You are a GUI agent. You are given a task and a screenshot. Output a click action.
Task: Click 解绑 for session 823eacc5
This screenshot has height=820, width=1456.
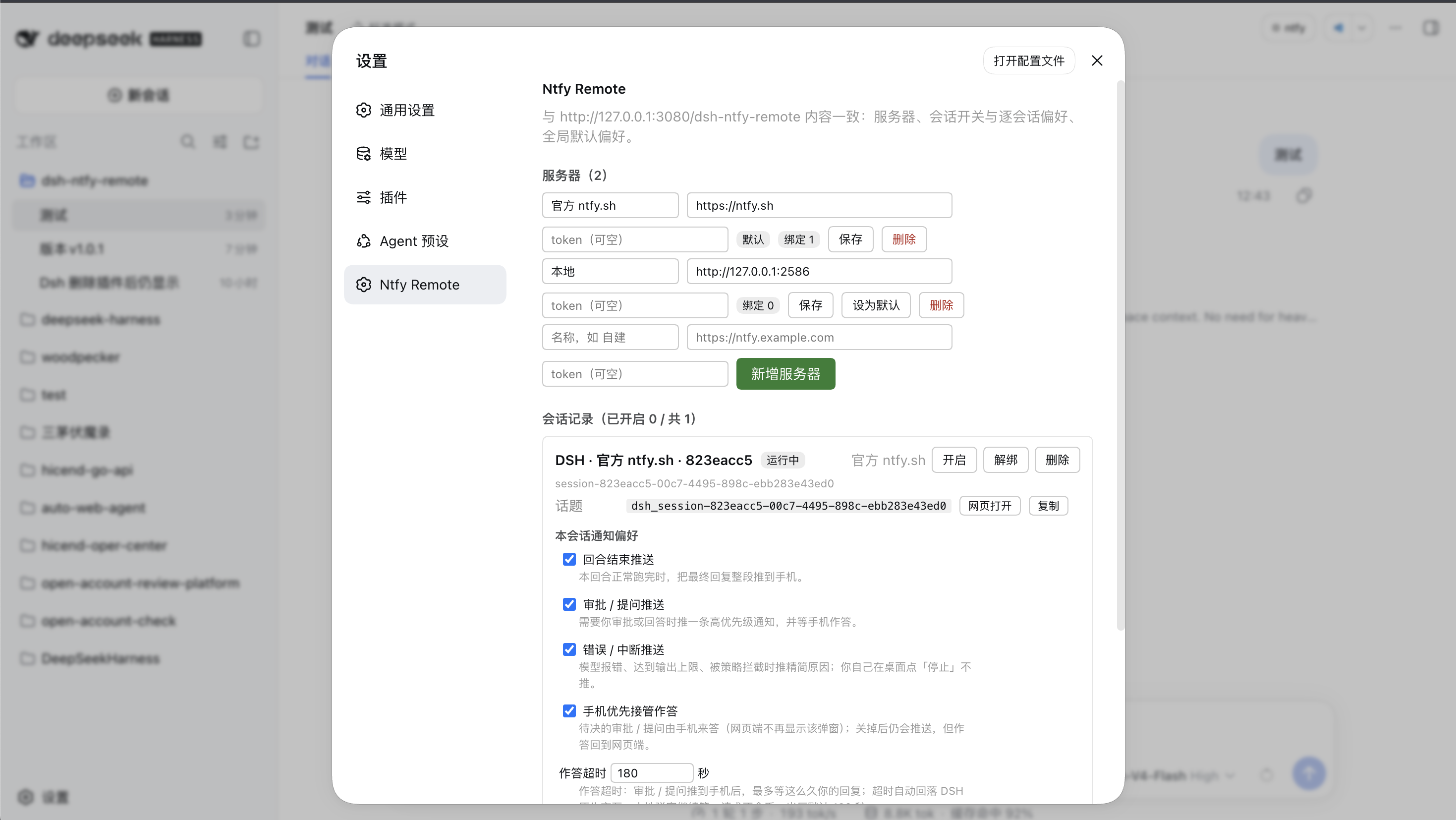1006,460
